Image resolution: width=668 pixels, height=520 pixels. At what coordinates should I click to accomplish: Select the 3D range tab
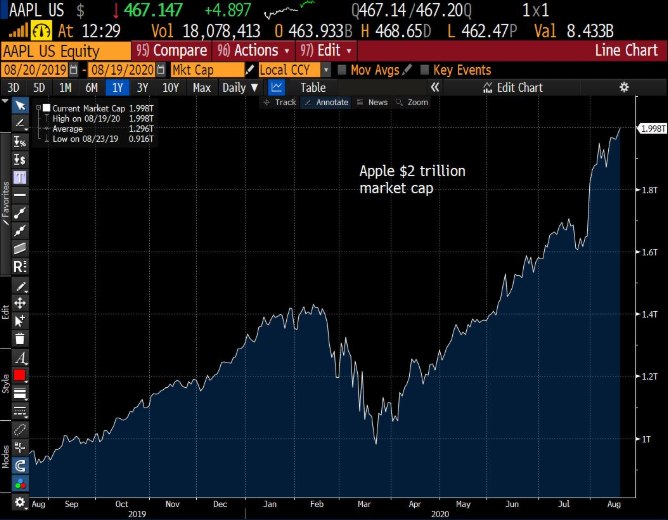coord(13,88)
